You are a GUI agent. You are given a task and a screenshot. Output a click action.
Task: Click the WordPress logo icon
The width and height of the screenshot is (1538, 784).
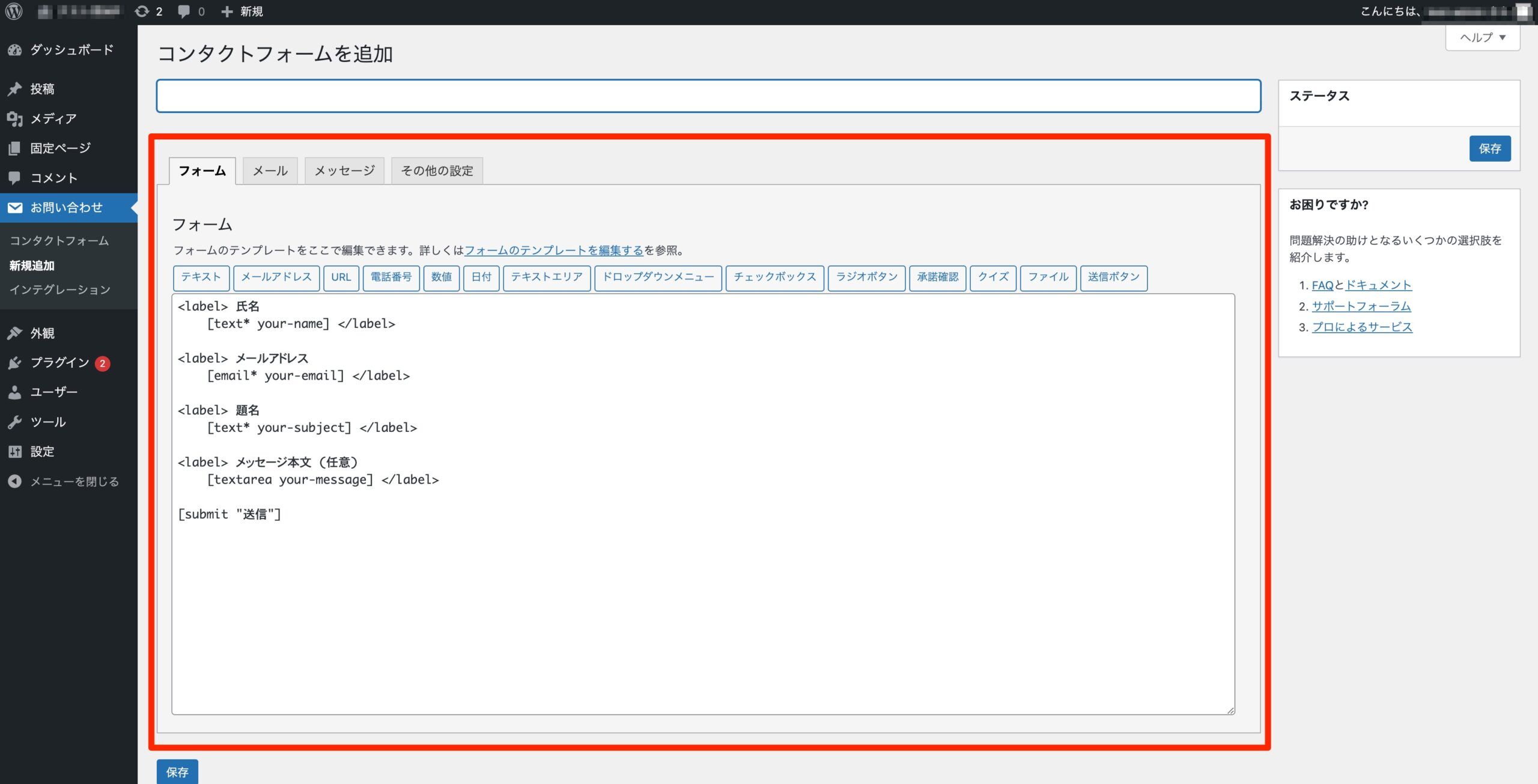pos(14,11)
